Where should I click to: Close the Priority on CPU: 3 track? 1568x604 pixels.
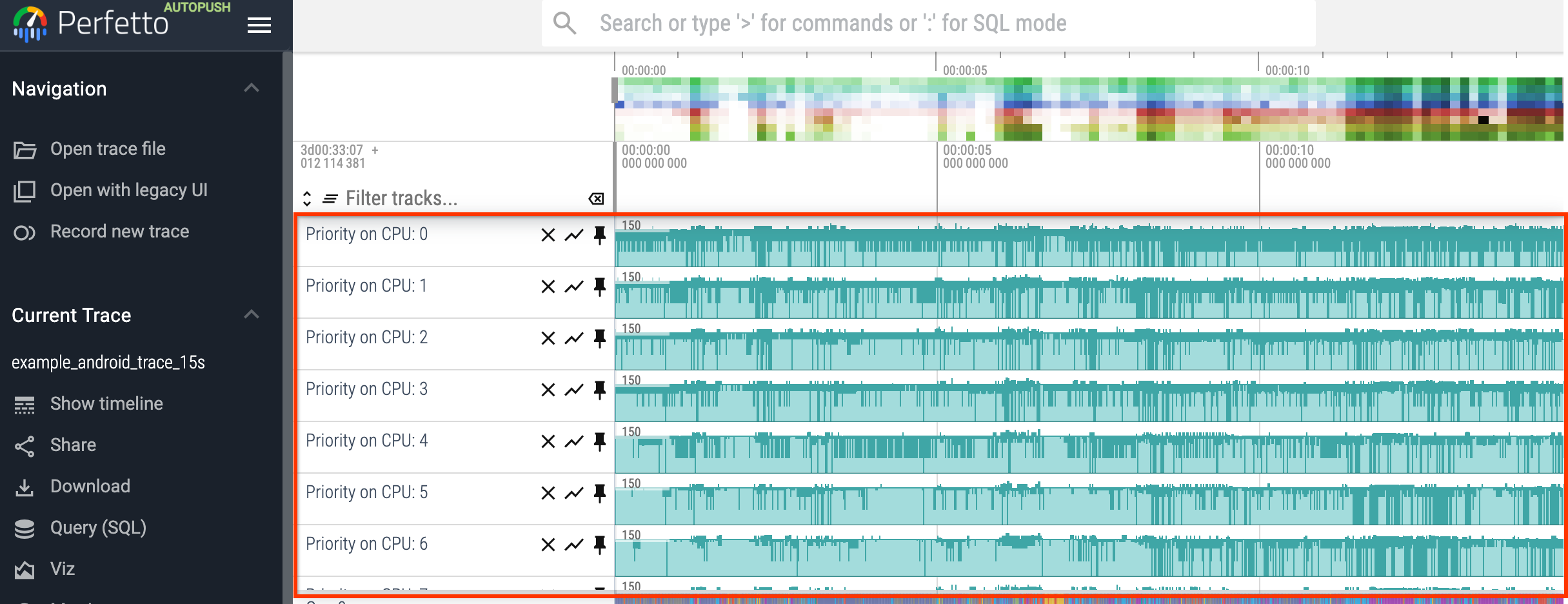pos(548,390)
